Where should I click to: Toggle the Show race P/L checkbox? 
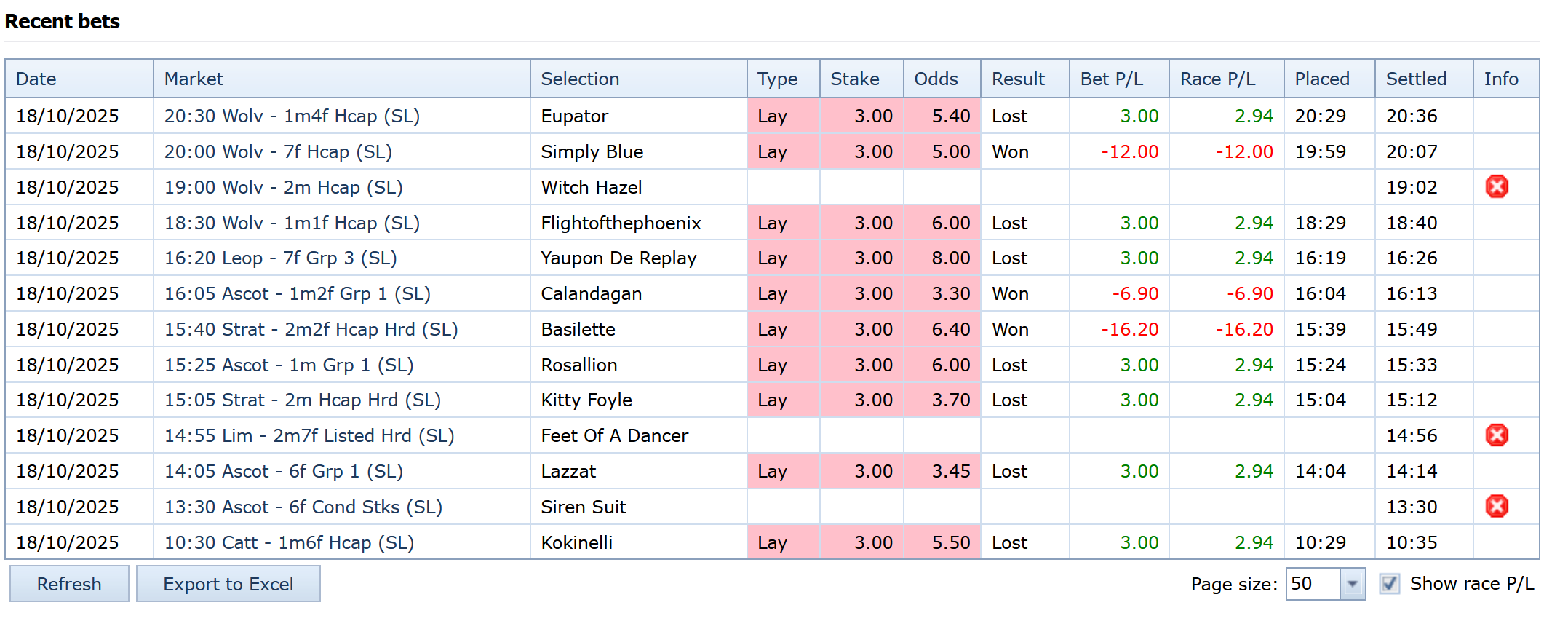click(x=1389, y=584)
